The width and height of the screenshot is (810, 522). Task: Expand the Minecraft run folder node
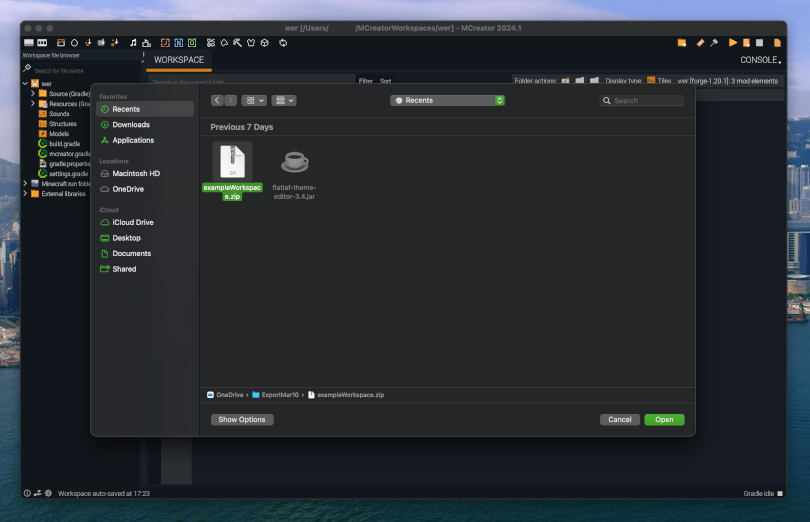(x=25, y=183)
